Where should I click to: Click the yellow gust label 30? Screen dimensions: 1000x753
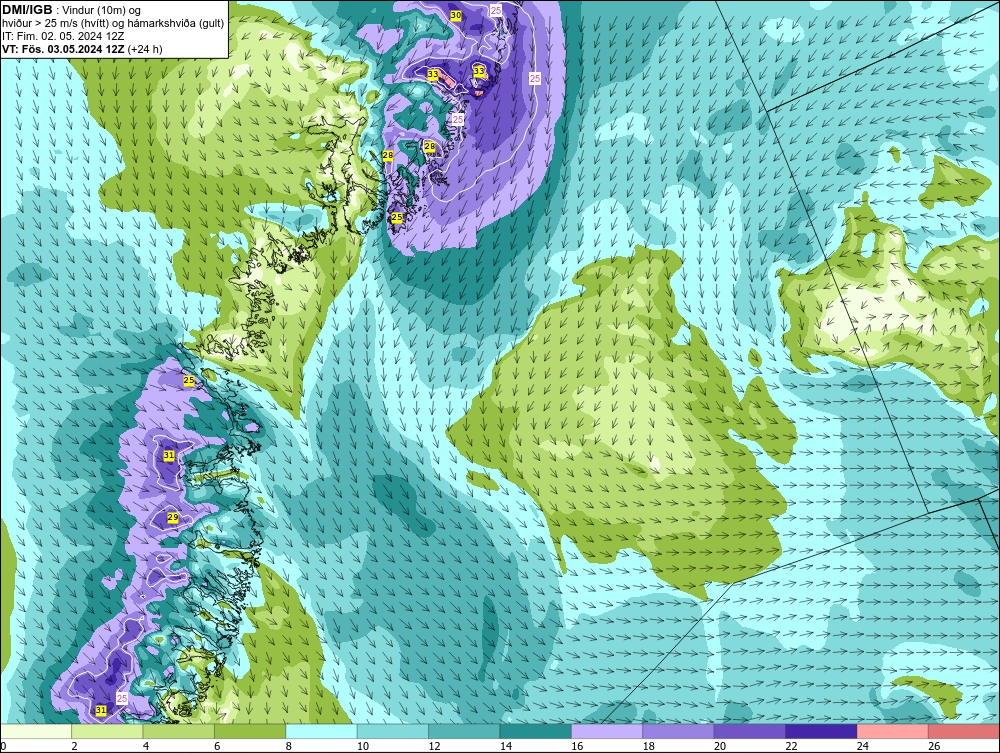point(456,15)
